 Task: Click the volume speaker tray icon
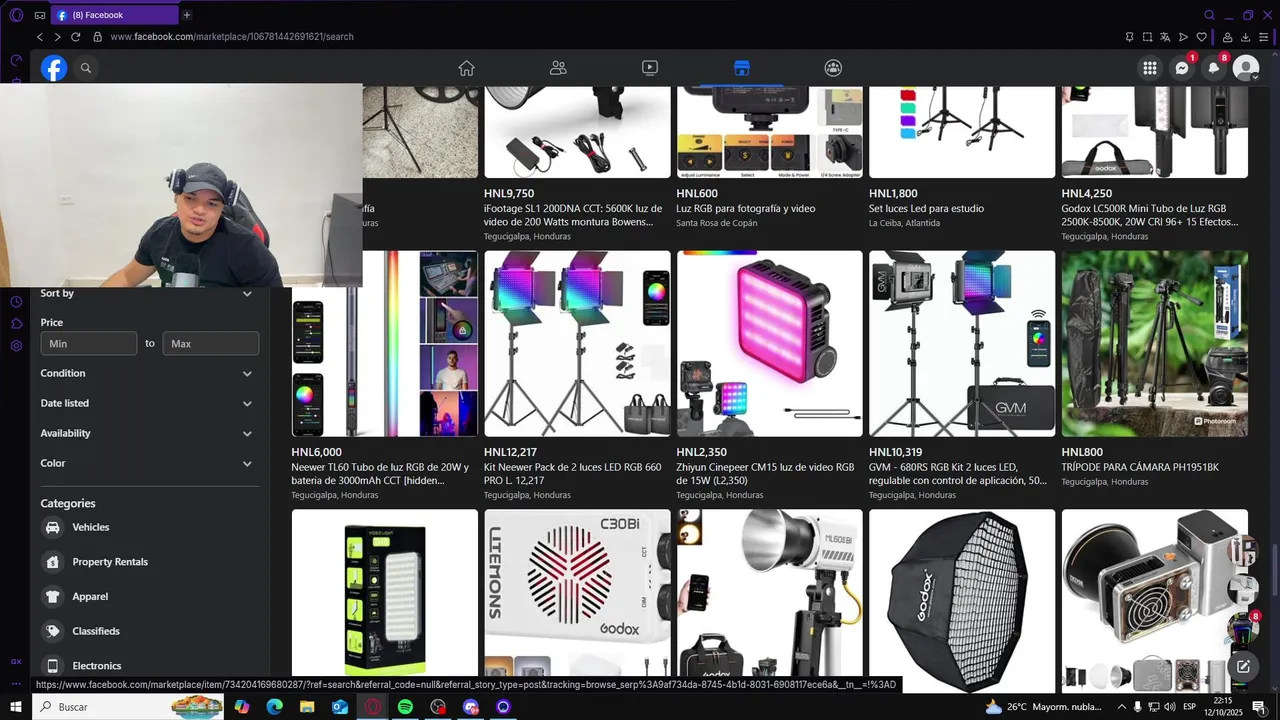(x=1168, y=707)
